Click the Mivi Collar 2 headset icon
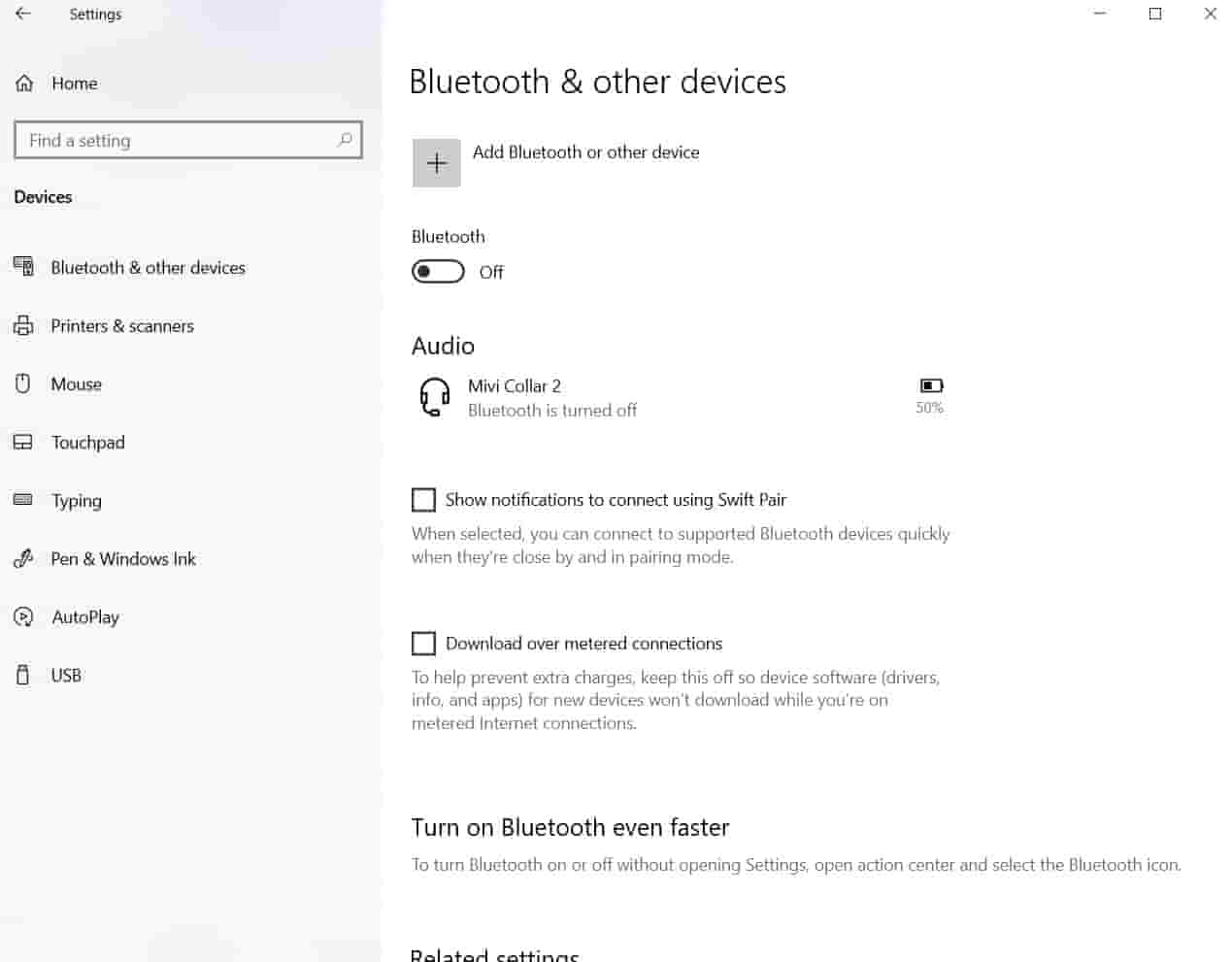The height and width of the screenshot is (962, 1232). pyautogui.click(x=434, y=397)
